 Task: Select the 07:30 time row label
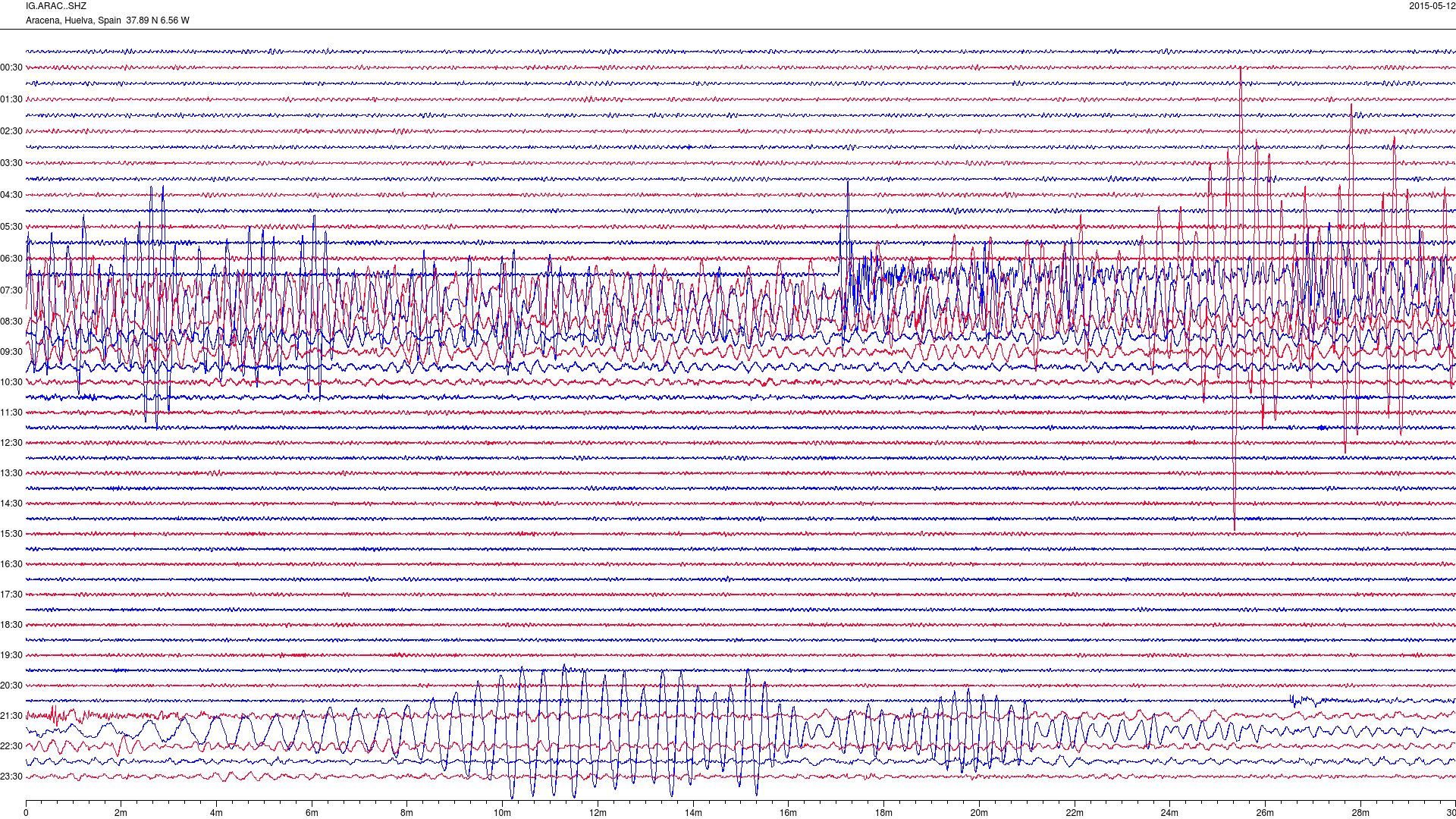click(x=11, y=290)
